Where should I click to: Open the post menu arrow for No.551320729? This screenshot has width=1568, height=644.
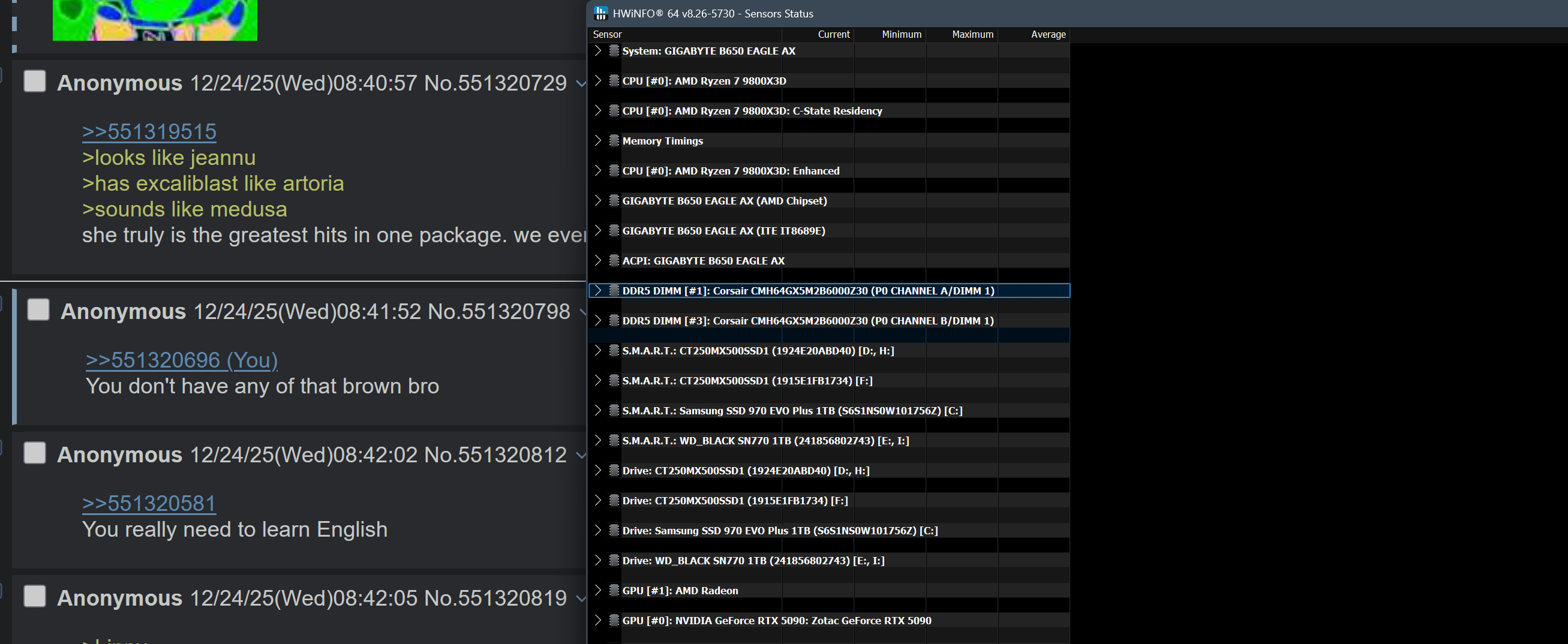(581, 83)
